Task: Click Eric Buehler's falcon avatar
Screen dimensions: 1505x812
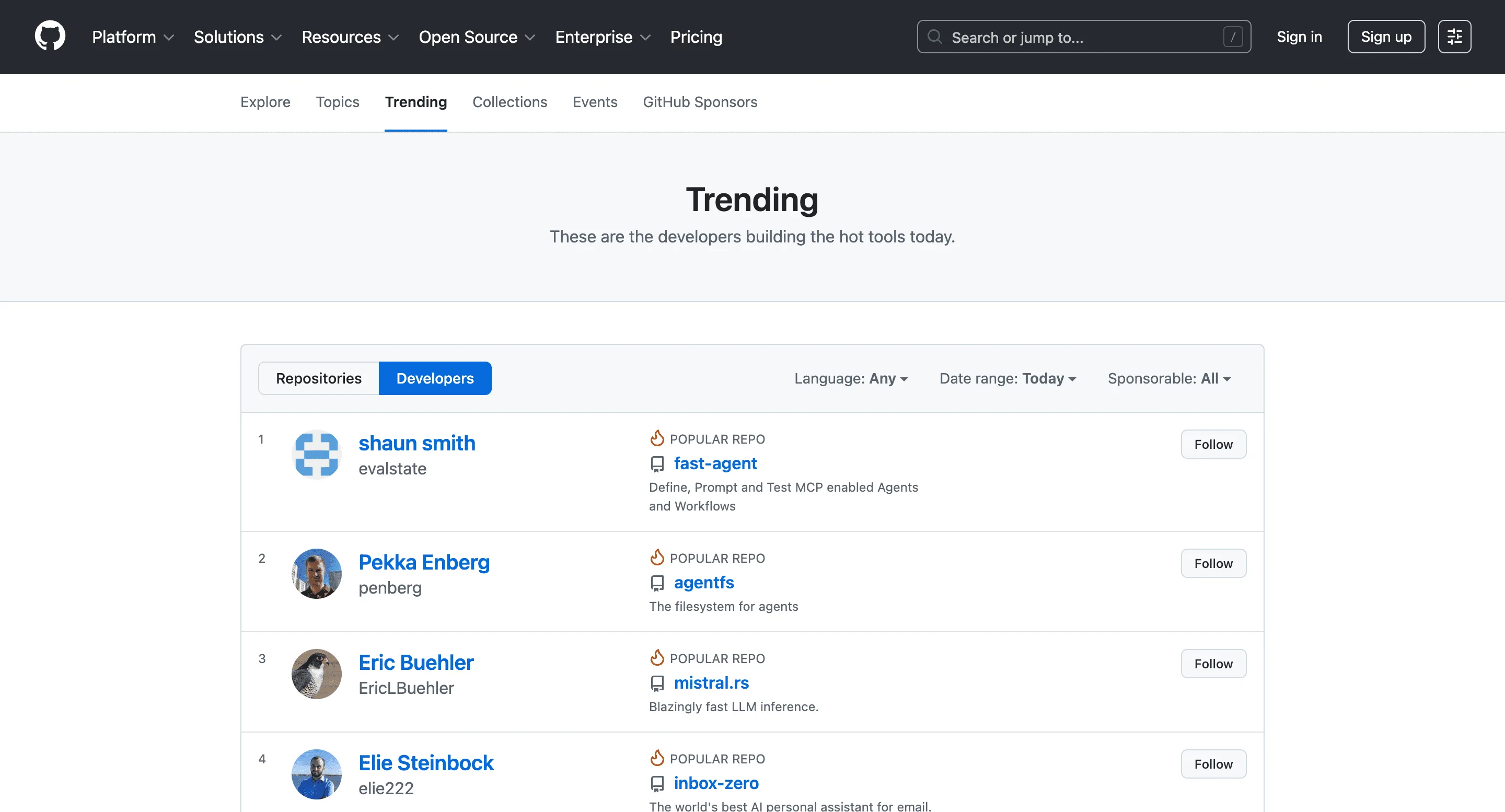Action: pyautogui.click(x=316, y=674)
